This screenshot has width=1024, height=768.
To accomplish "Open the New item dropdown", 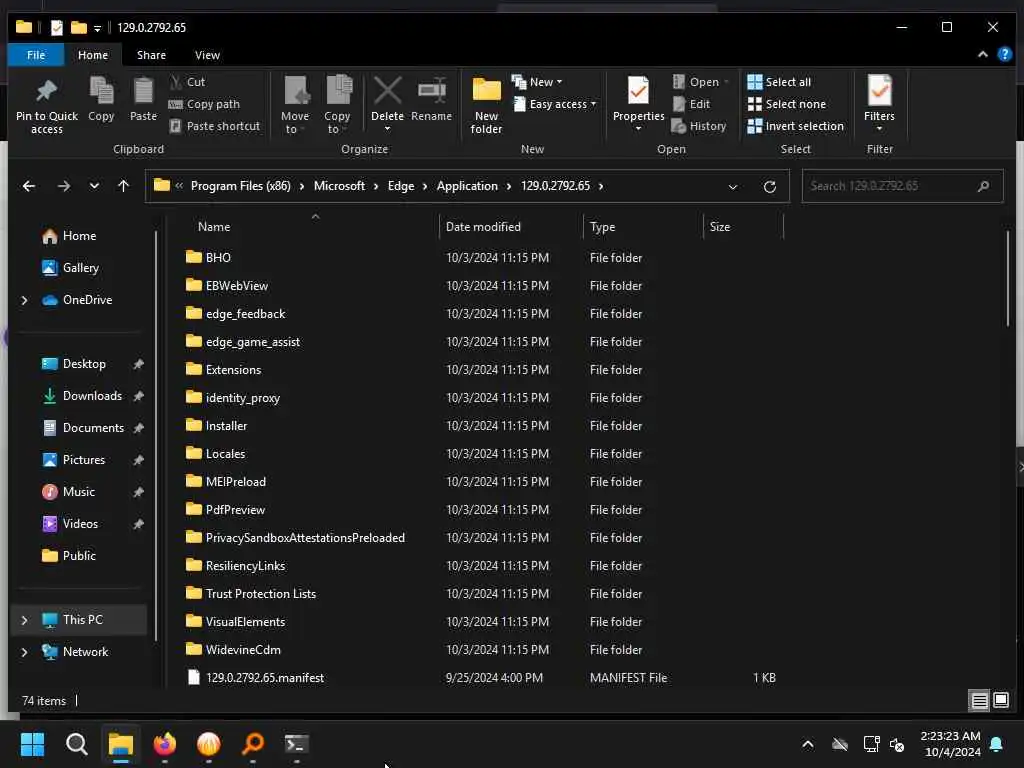I will pos(537,82).
